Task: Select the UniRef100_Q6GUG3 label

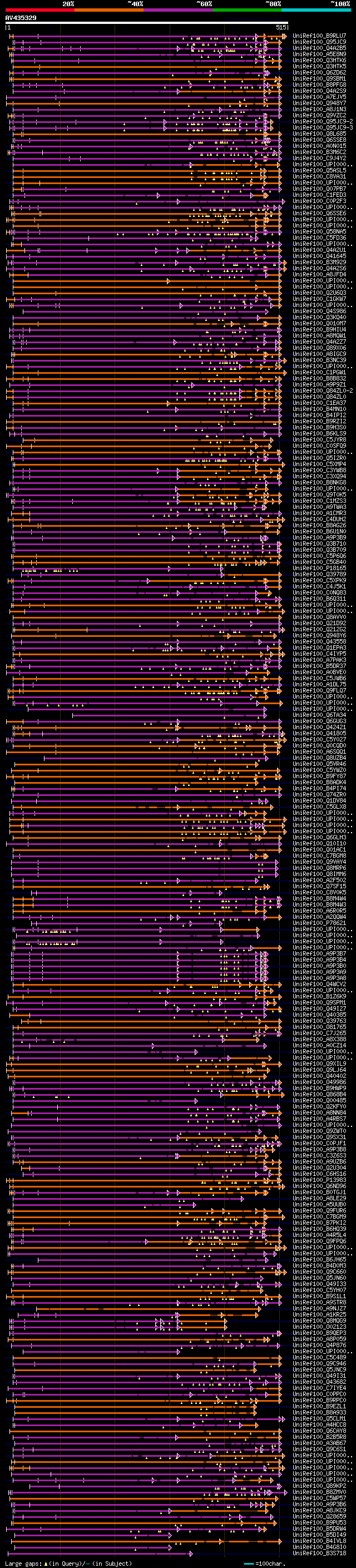Action: [x=319, y=721]
